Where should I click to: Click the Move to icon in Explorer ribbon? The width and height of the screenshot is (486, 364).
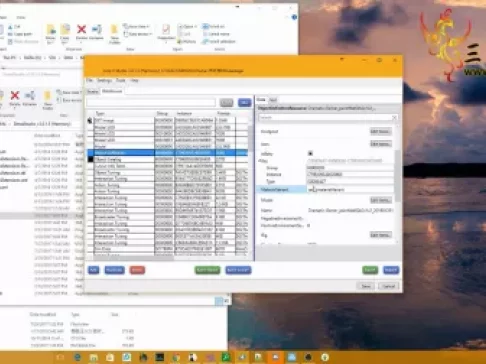coord(51,32)
